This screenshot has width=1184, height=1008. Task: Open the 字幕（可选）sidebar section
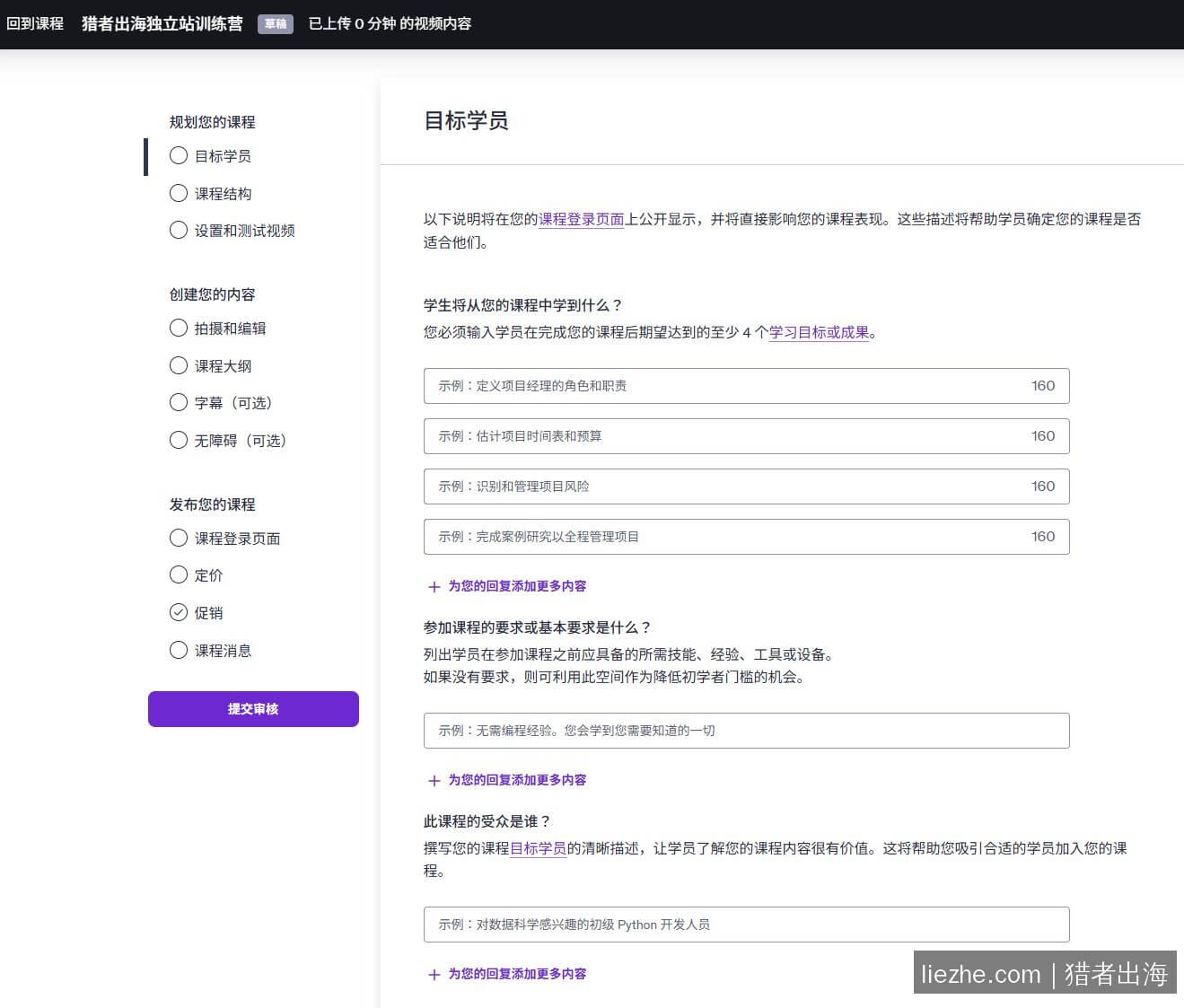point(233,403)
